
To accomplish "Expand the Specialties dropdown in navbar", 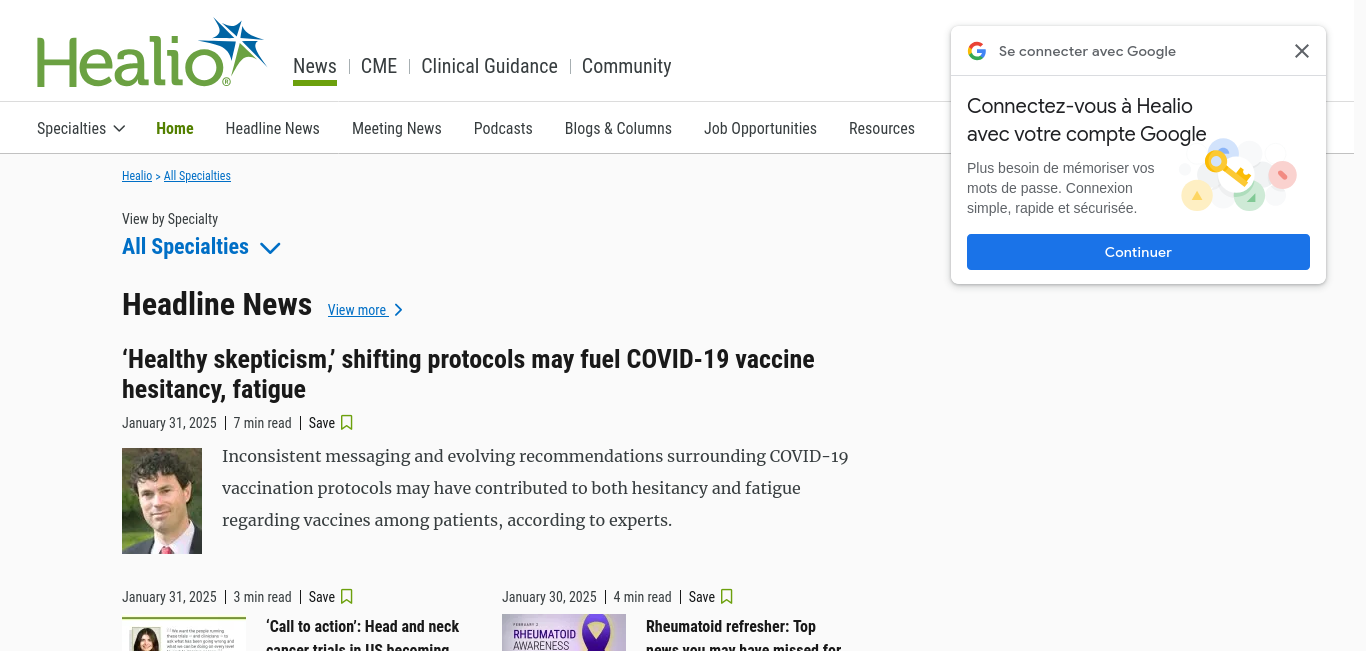I will click(x=81, y=128).
